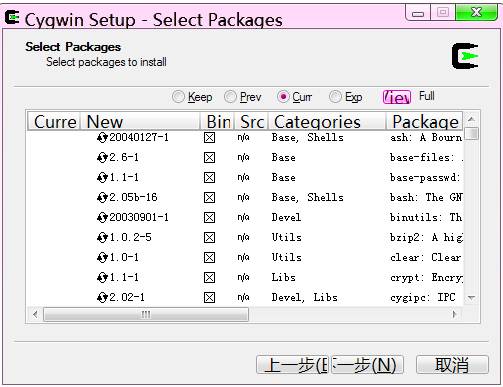The image size is (503, 387).
Task: Click the cycle icon for base-passwd row
Action: 102,177
